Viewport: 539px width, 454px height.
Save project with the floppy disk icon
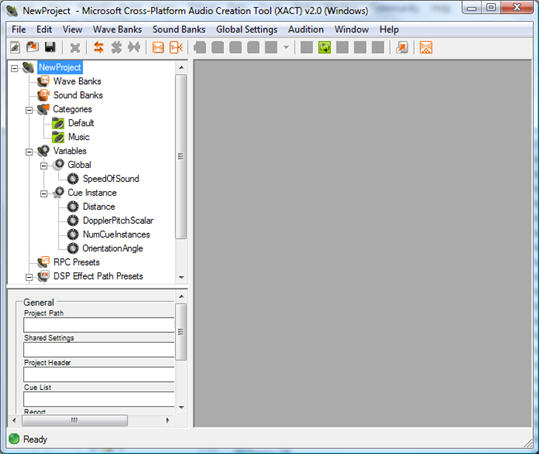tap(50, 47)
